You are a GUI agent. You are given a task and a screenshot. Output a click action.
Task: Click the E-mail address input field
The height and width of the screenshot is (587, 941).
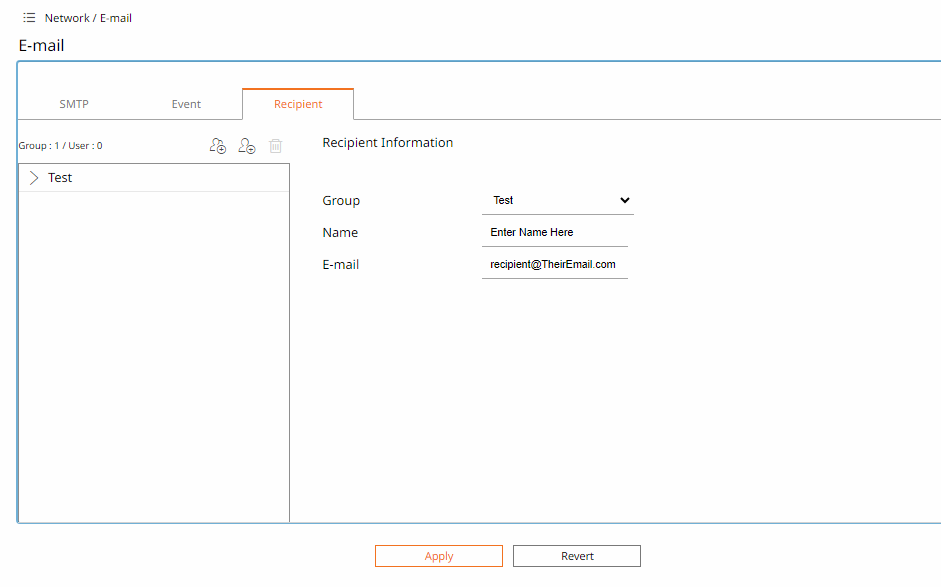coord(555,264)
